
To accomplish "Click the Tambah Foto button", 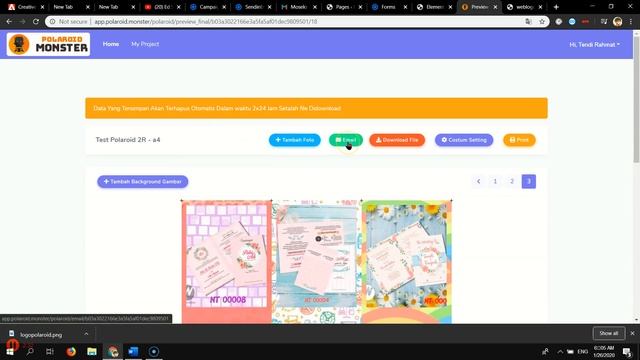I will pos(294,140).
